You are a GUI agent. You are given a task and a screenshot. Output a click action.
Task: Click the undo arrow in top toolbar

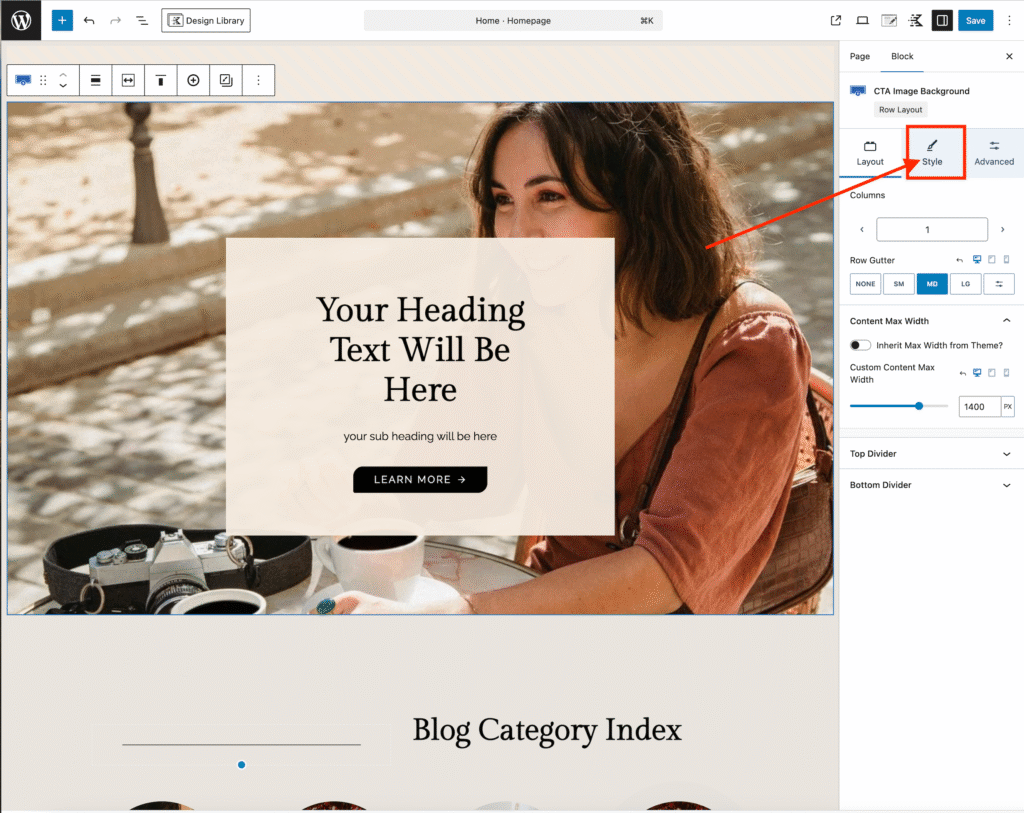point(90,20)
